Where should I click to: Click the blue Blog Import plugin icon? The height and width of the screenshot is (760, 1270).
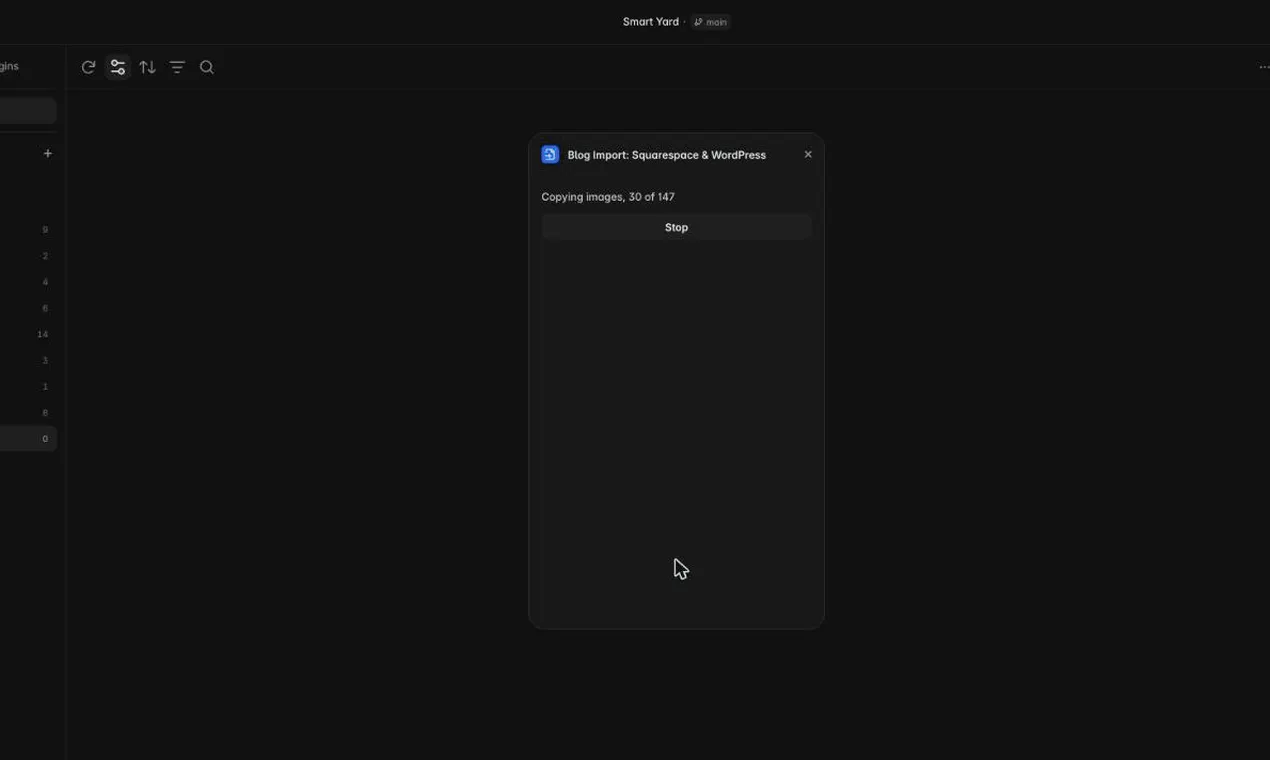pyautogui.click(x=550, y=154)
